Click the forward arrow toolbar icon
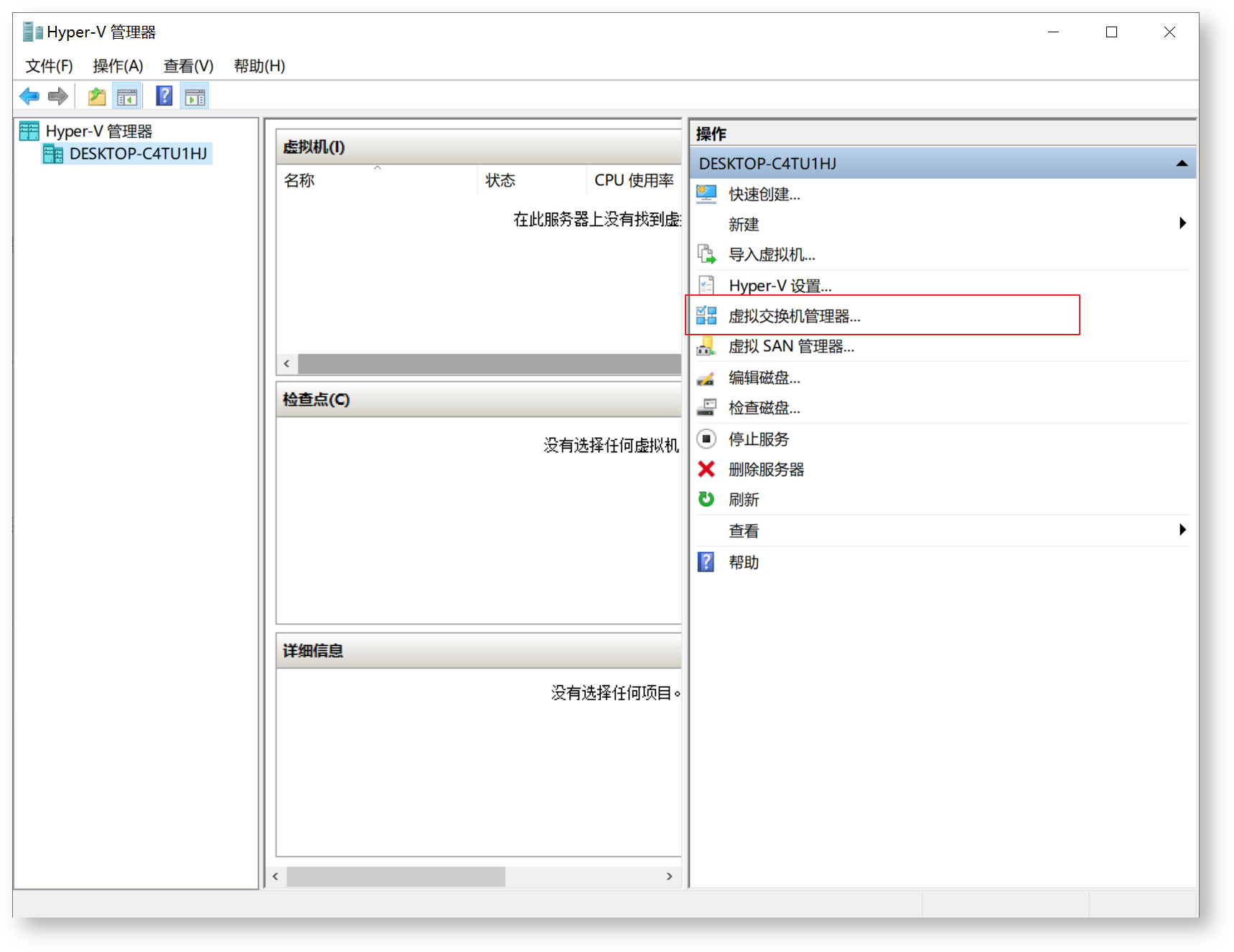The image size is (1234, 952). tap(58, 96)
